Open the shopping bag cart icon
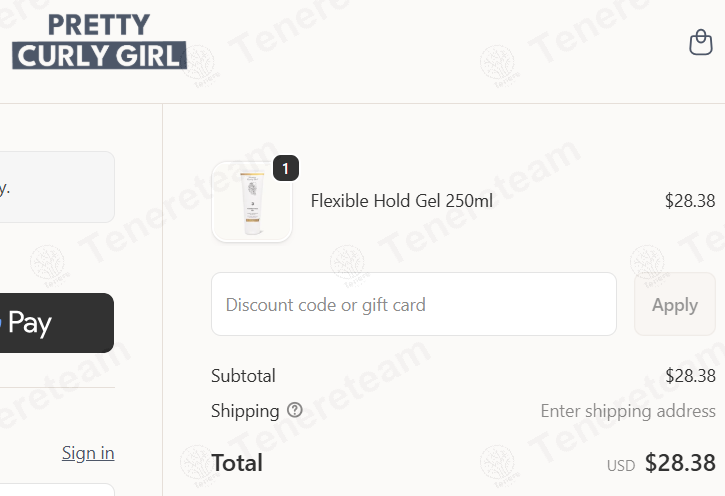Screen dimensions: 725x496 [701, 43]
